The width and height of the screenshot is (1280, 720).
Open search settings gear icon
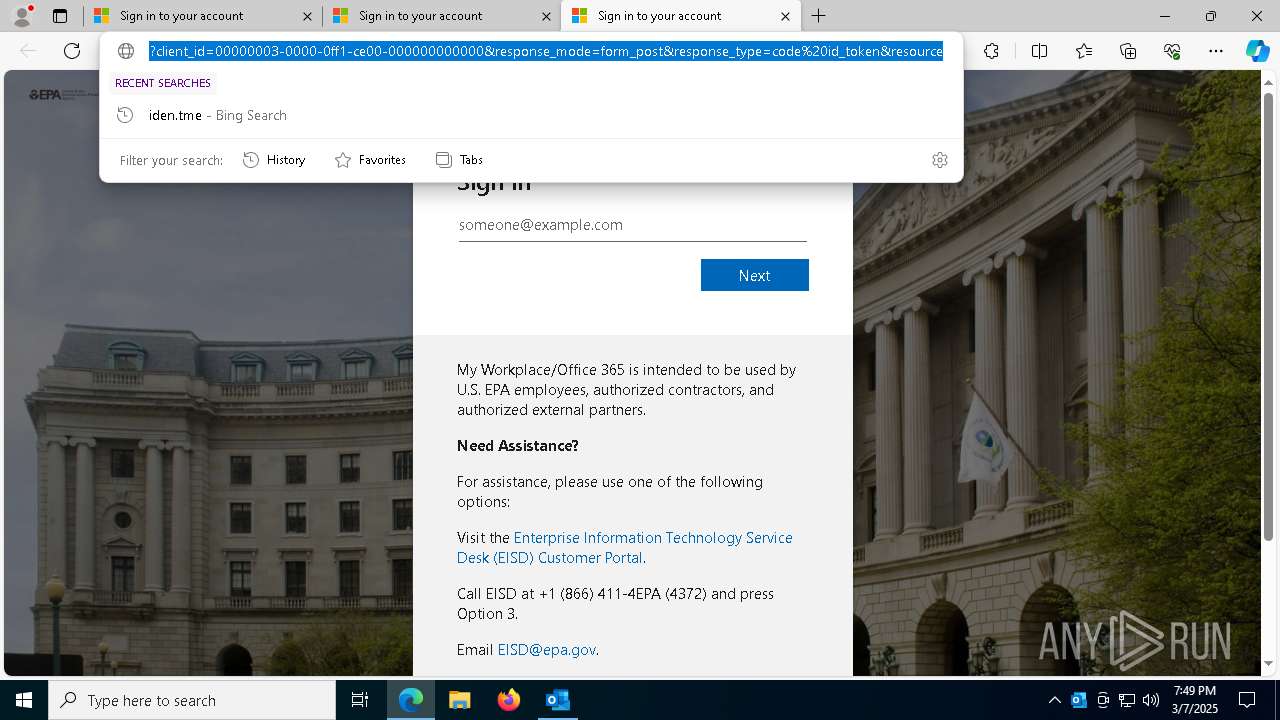point(940,160)
